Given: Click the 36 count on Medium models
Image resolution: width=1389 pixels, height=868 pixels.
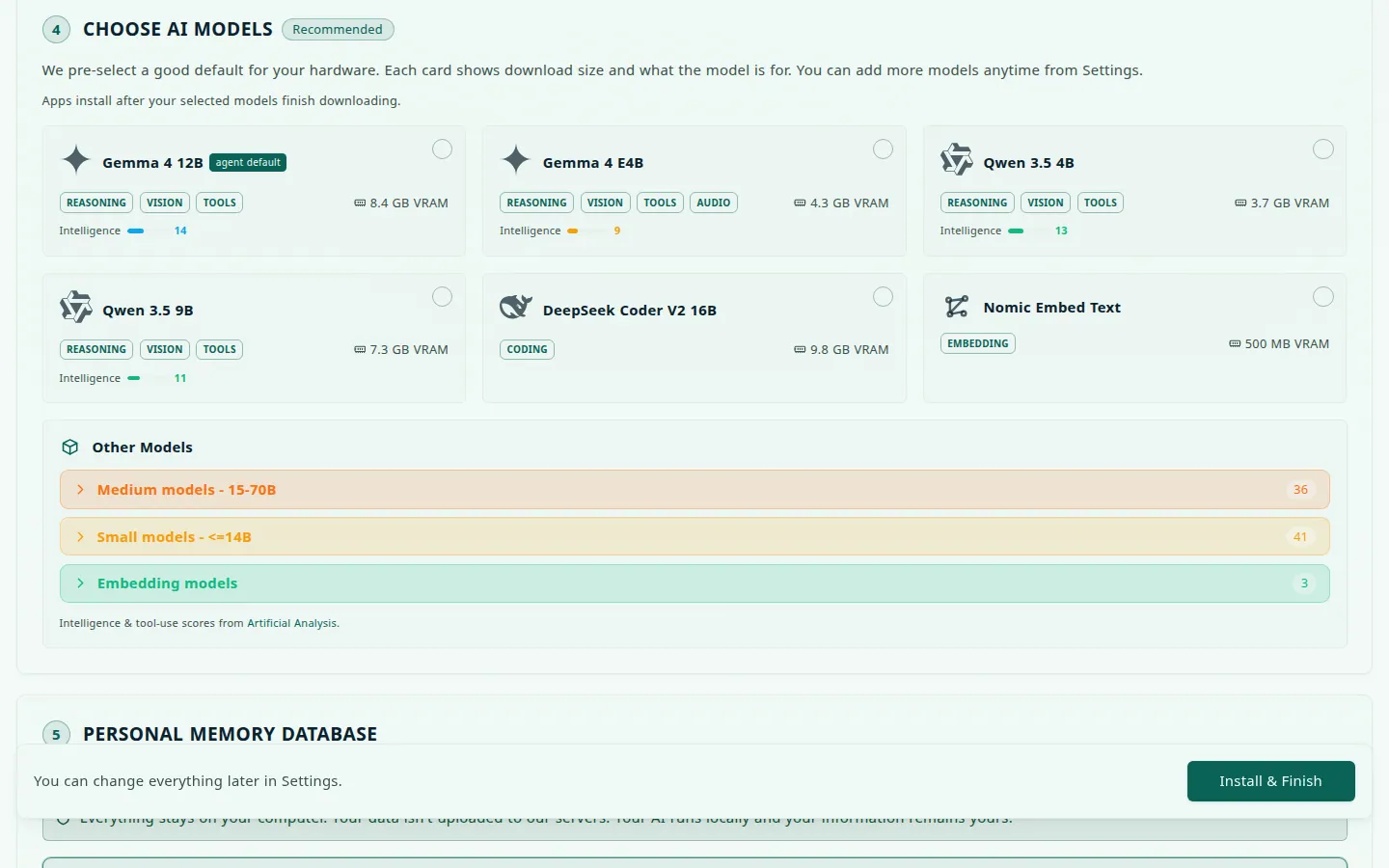Looking at the screenshot, I should coord(1300,490).
